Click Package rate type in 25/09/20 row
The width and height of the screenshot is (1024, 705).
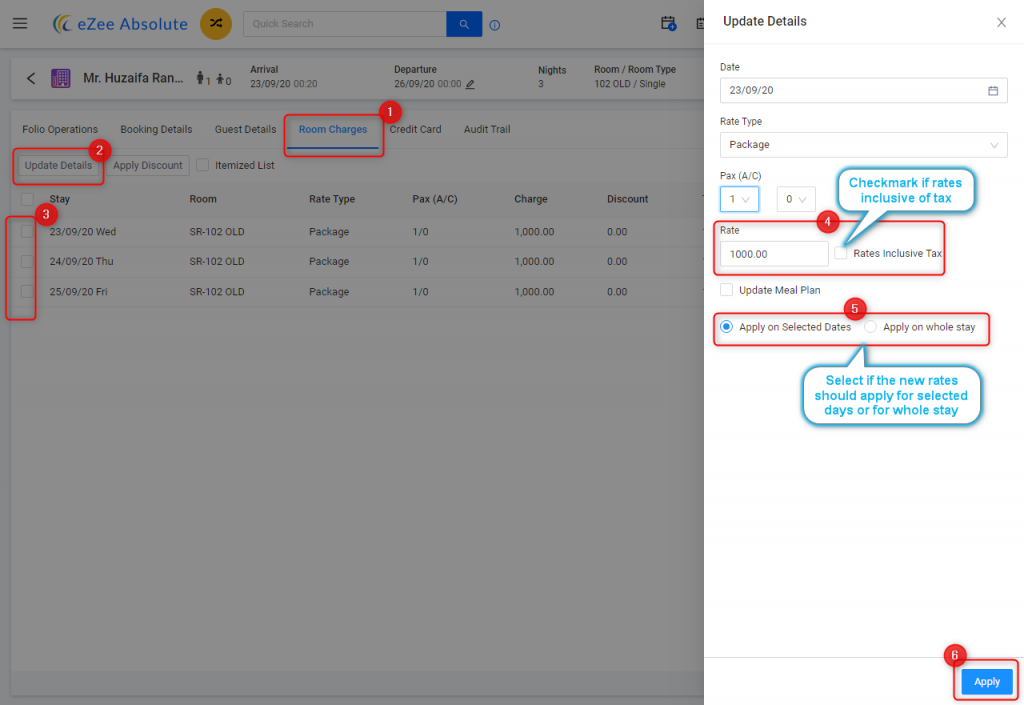tap(329, 292)
